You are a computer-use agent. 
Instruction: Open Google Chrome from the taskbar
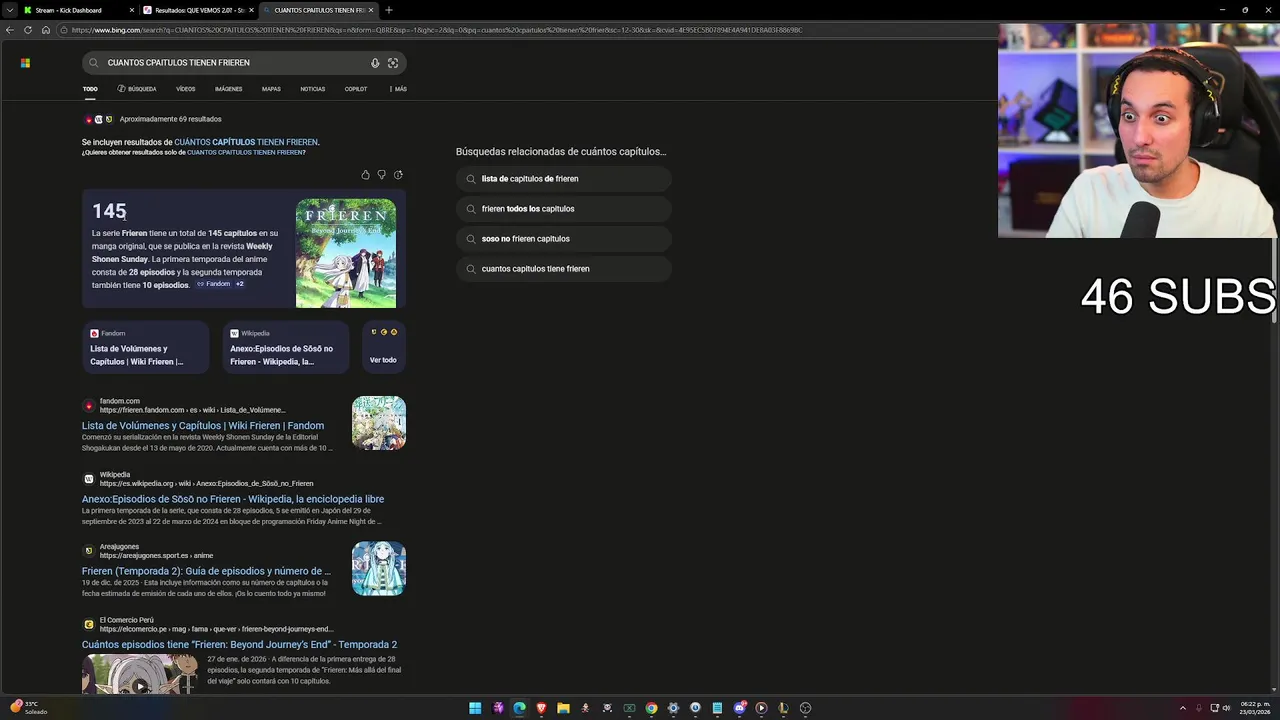[651, 708]
